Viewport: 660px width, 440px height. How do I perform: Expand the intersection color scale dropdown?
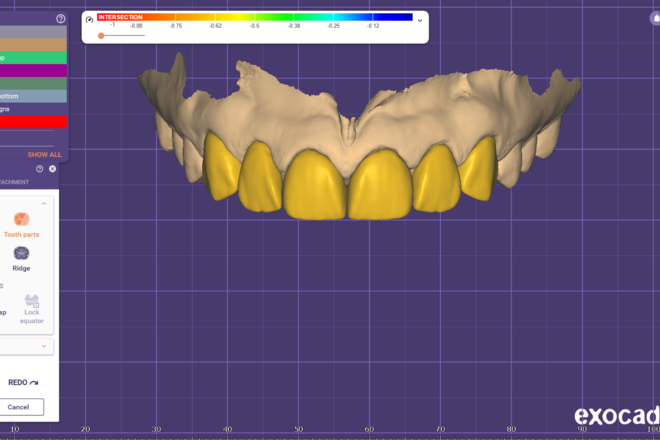coord(420,20)
